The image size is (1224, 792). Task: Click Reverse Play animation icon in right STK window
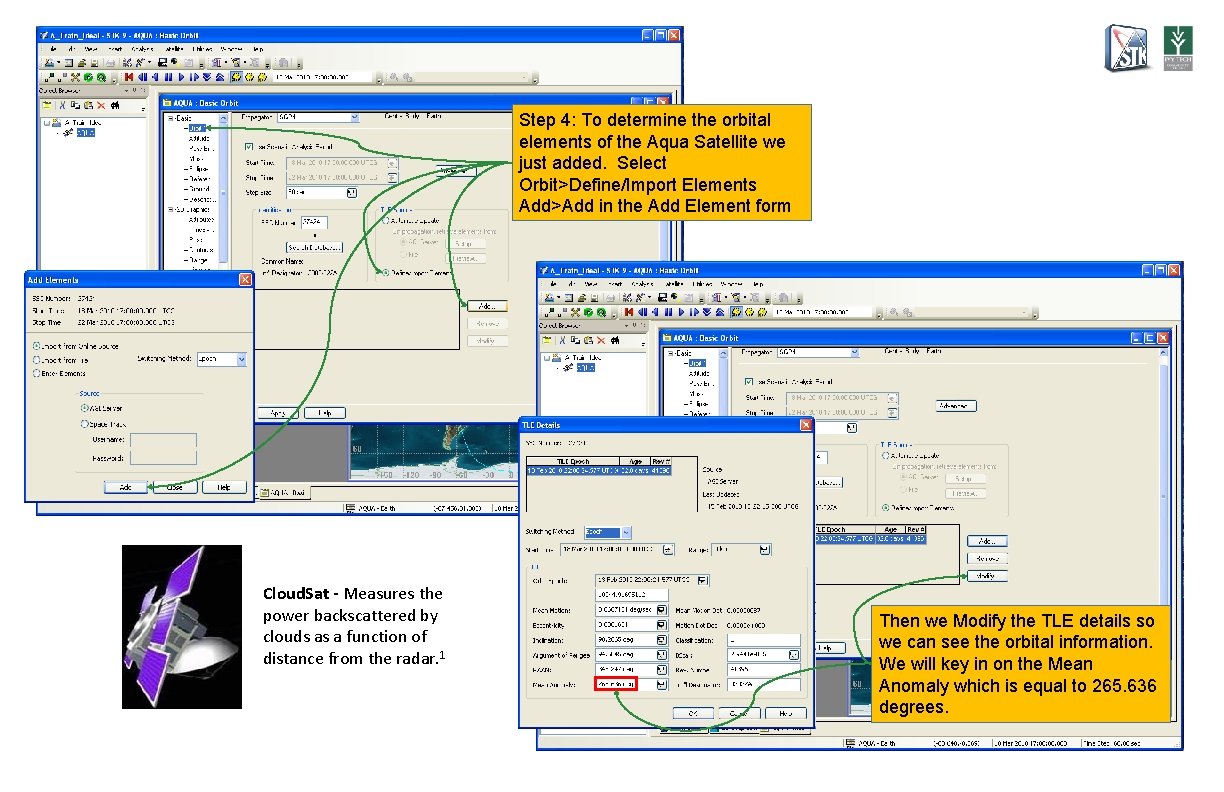(655, 312)
